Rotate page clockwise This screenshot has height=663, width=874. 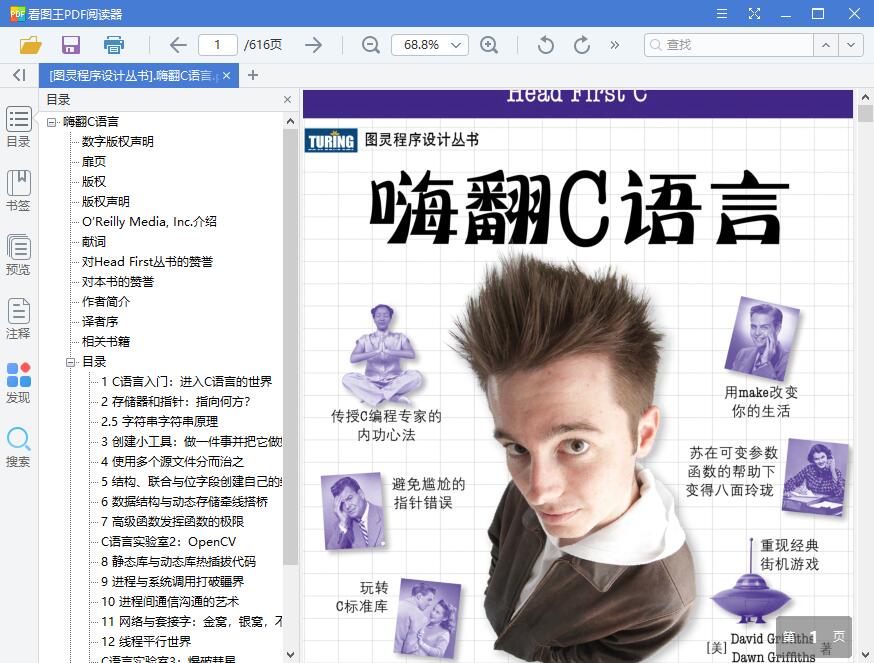(x=582, y=45)
